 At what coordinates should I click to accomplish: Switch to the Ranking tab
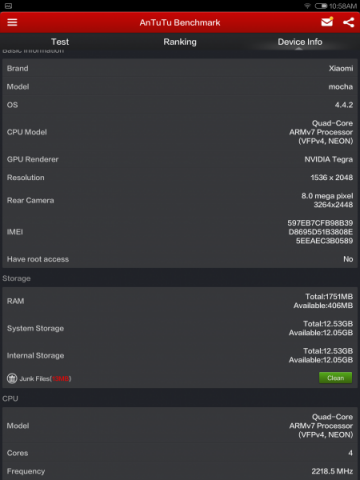coord(180,42)
